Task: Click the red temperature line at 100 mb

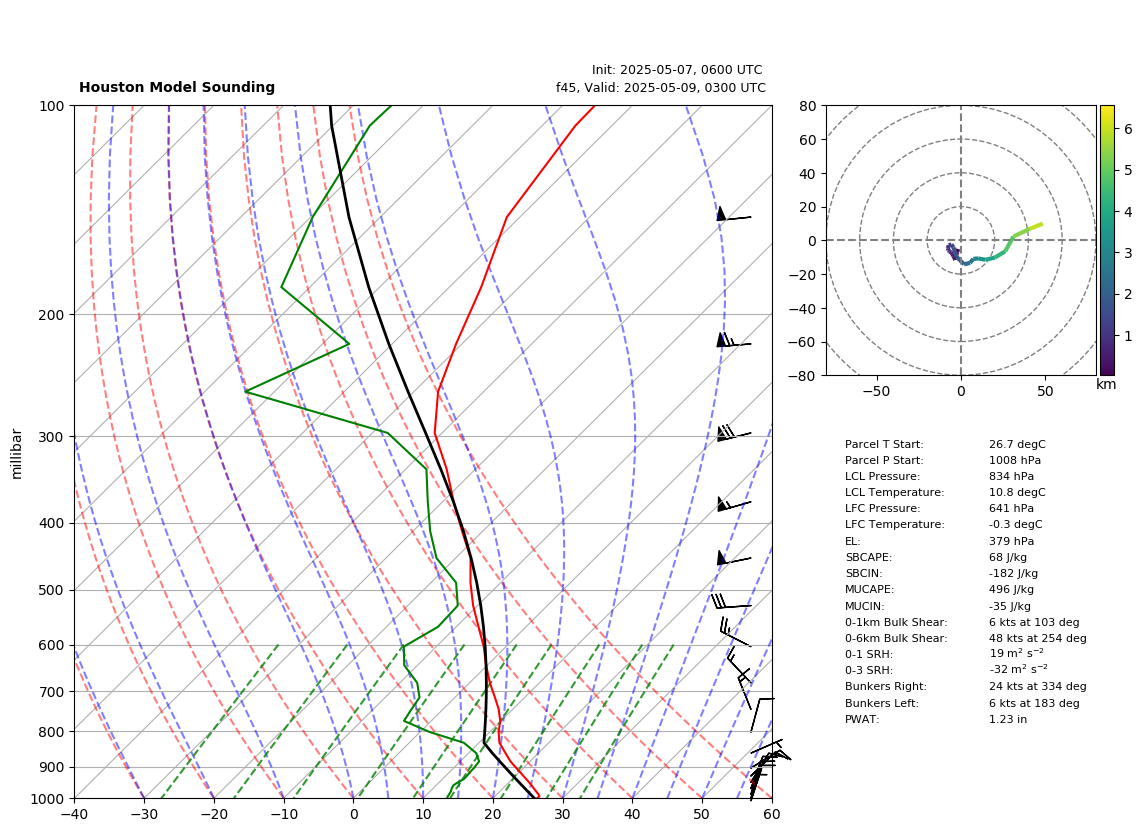Action: [x=594, y=107]
